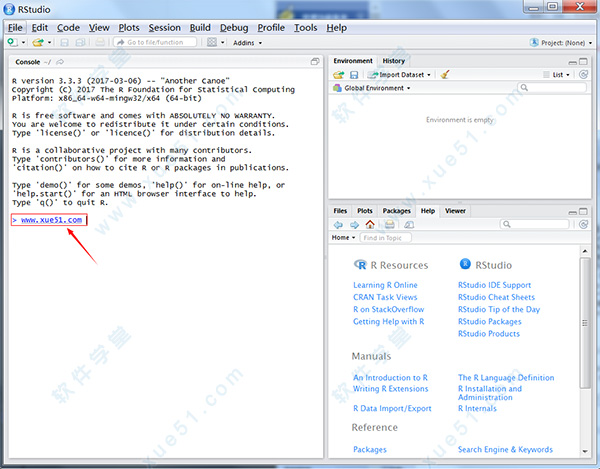
Task: Open the panes layout dropdown arrow
Action: (223, 42)
